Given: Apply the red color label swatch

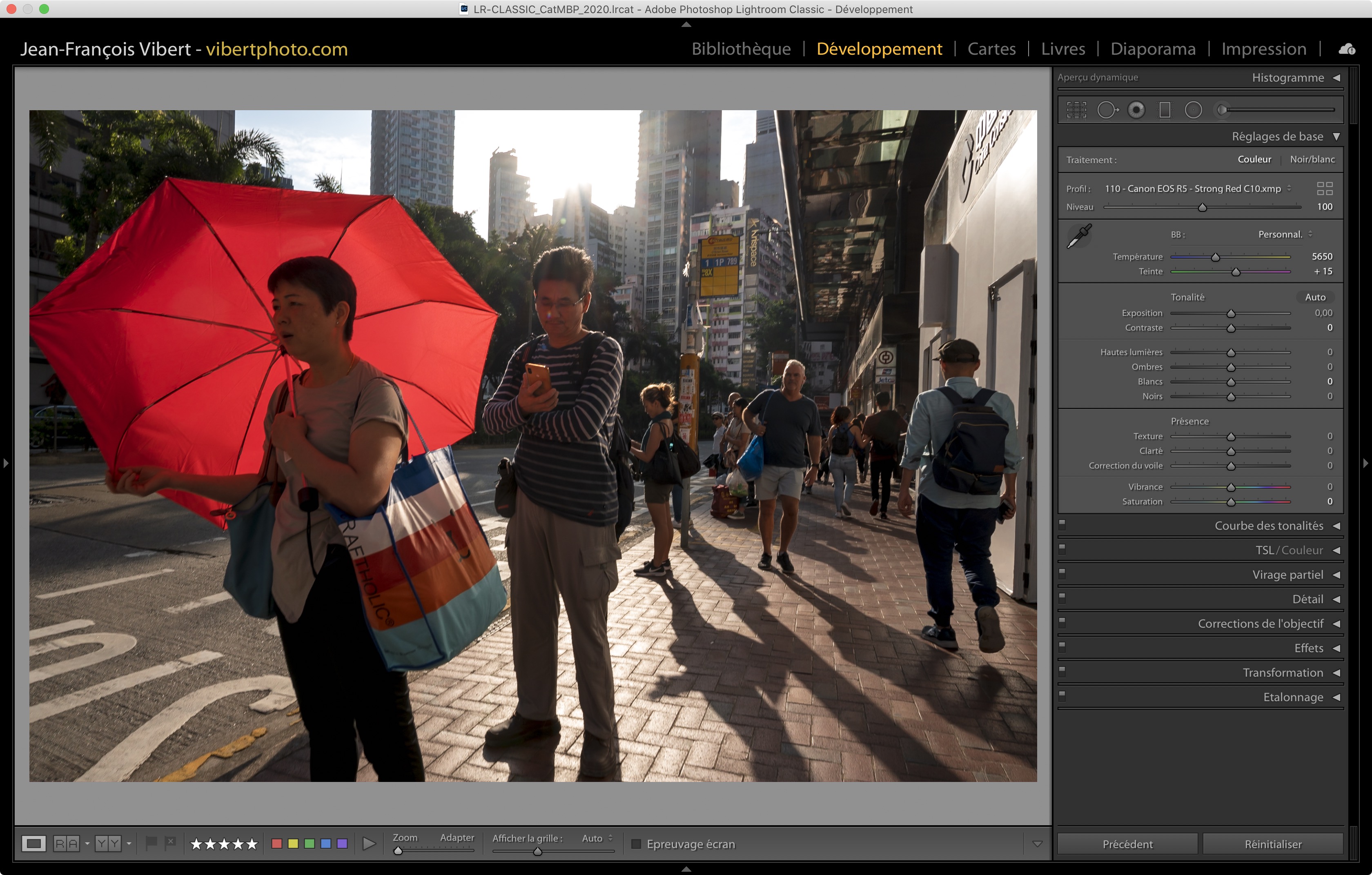Looking at the screenshot, I should click(x=277, y=844).
